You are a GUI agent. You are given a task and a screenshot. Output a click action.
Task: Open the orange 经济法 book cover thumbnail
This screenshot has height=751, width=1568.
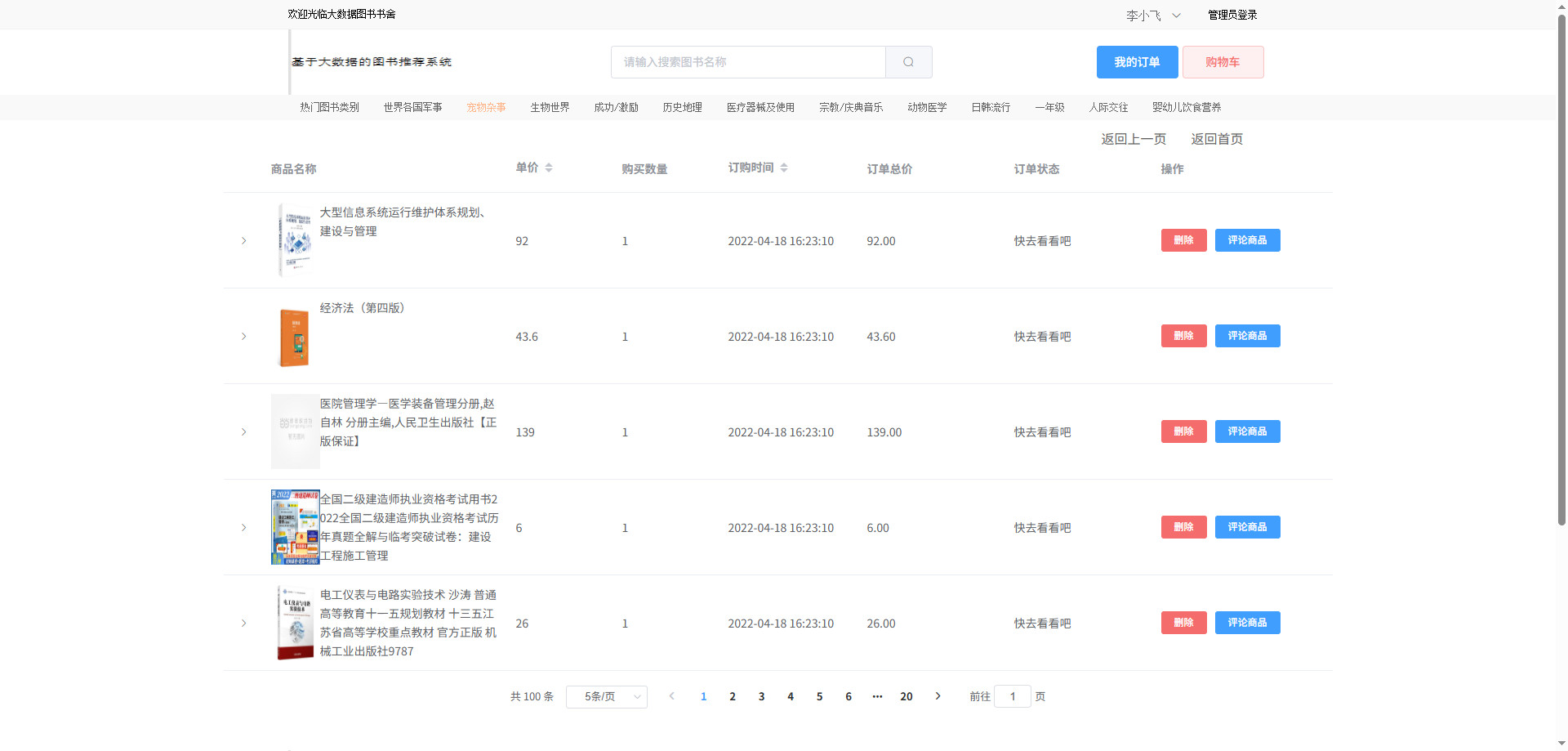coord(295,336)
